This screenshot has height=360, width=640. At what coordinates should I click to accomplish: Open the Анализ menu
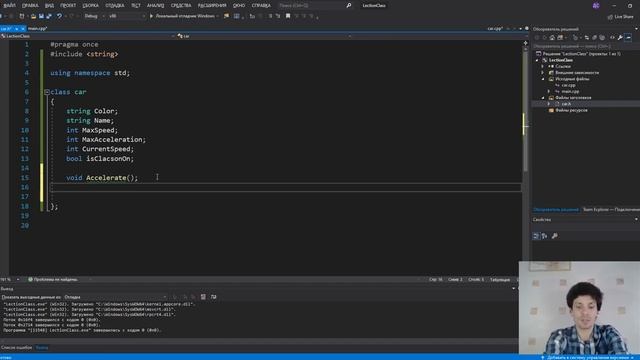pos(155,5)
